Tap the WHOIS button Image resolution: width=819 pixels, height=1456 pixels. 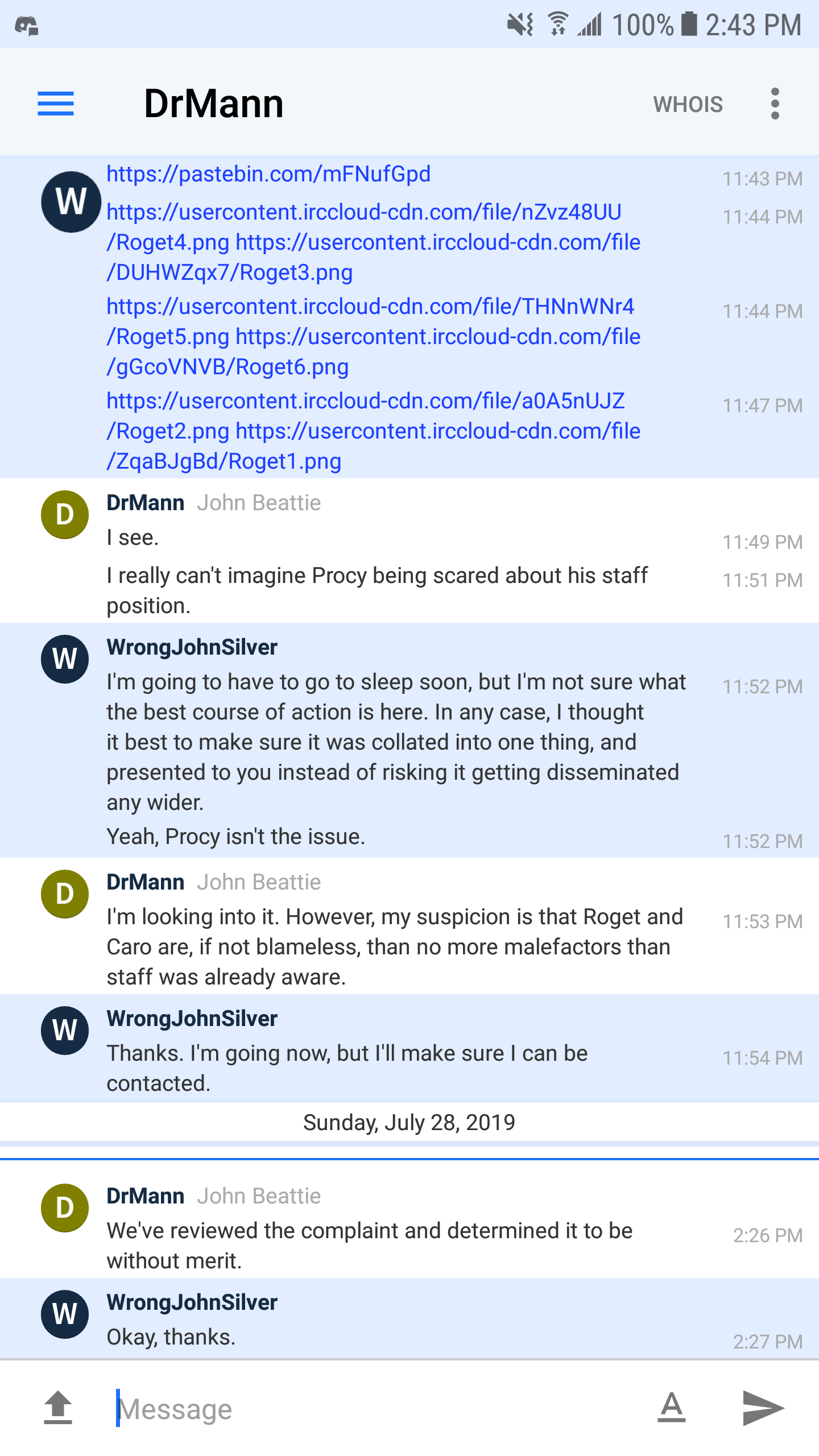688,105
